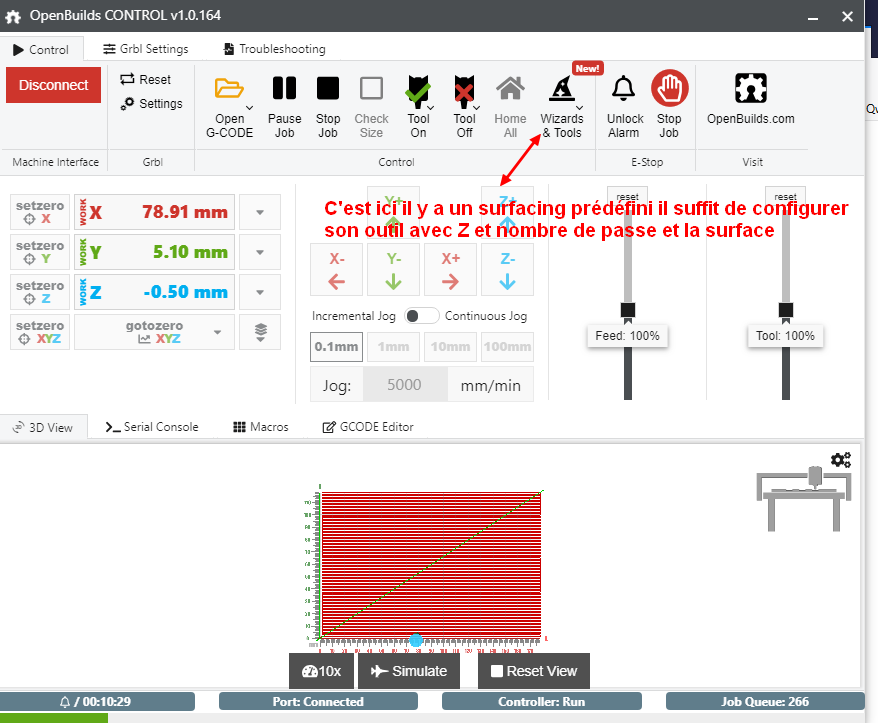
Task: Expand Tool On dropdown caret
Action: [431, 108]
